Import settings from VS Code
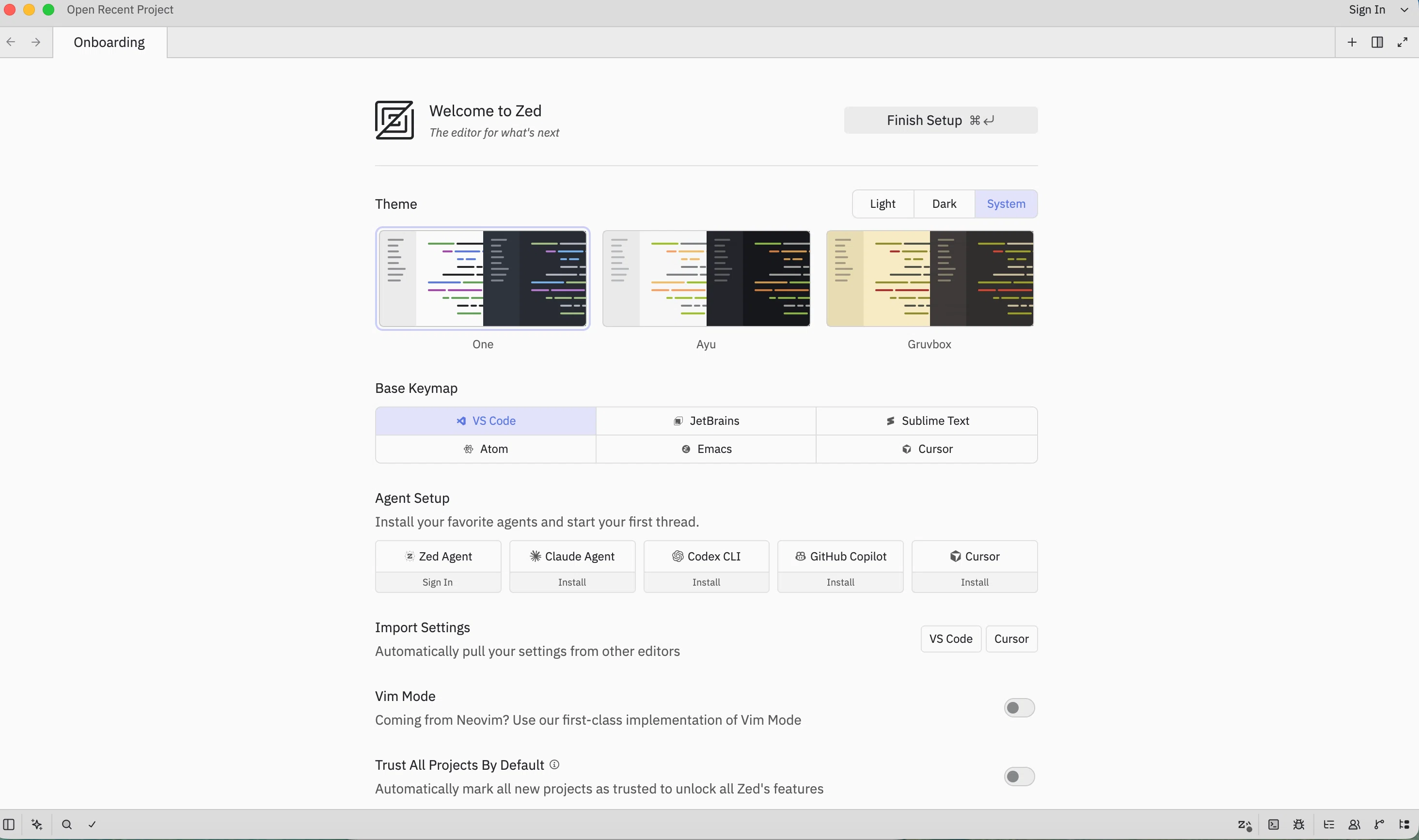 click(x=951, y=638)
